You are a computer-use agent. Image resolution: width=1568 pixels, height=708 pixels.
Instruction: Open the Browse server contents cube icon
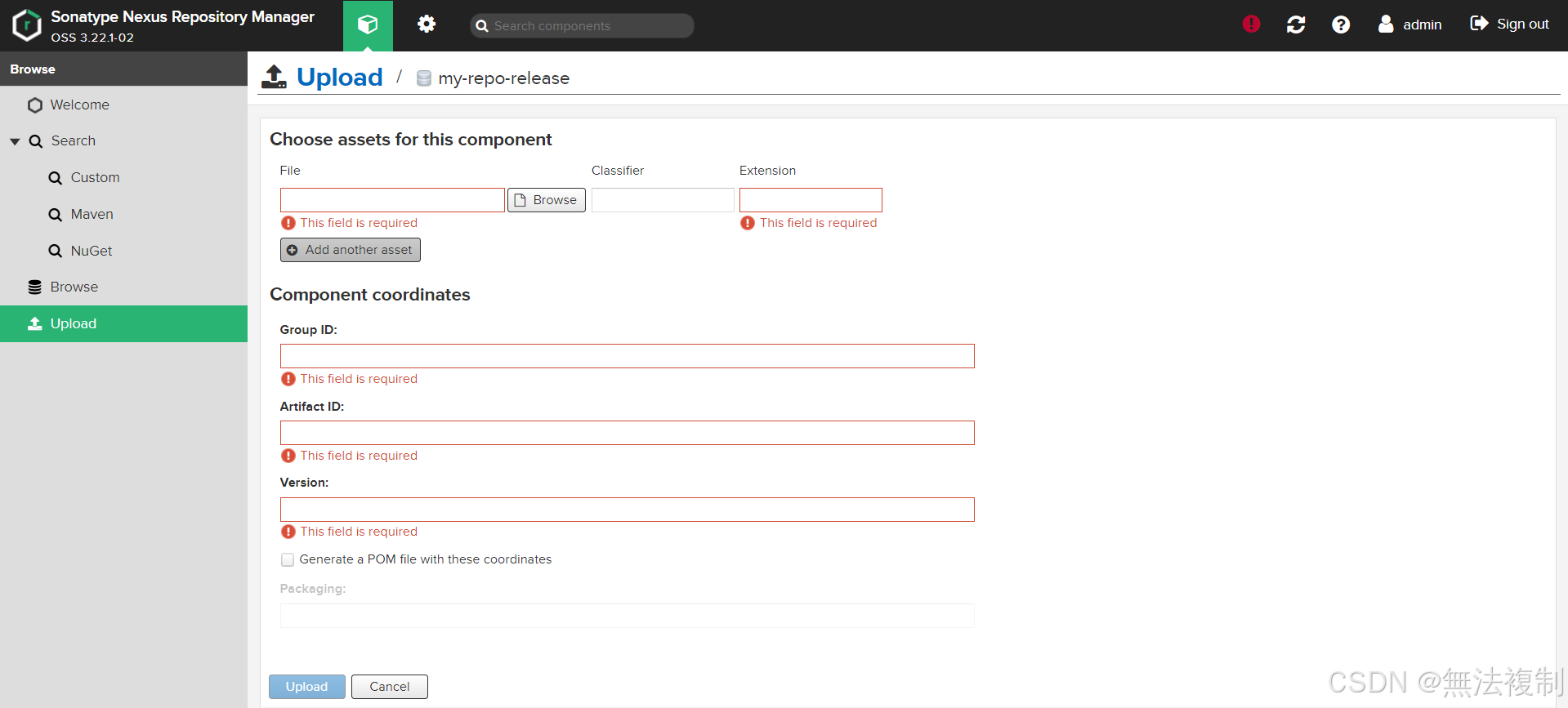(368, 25)
